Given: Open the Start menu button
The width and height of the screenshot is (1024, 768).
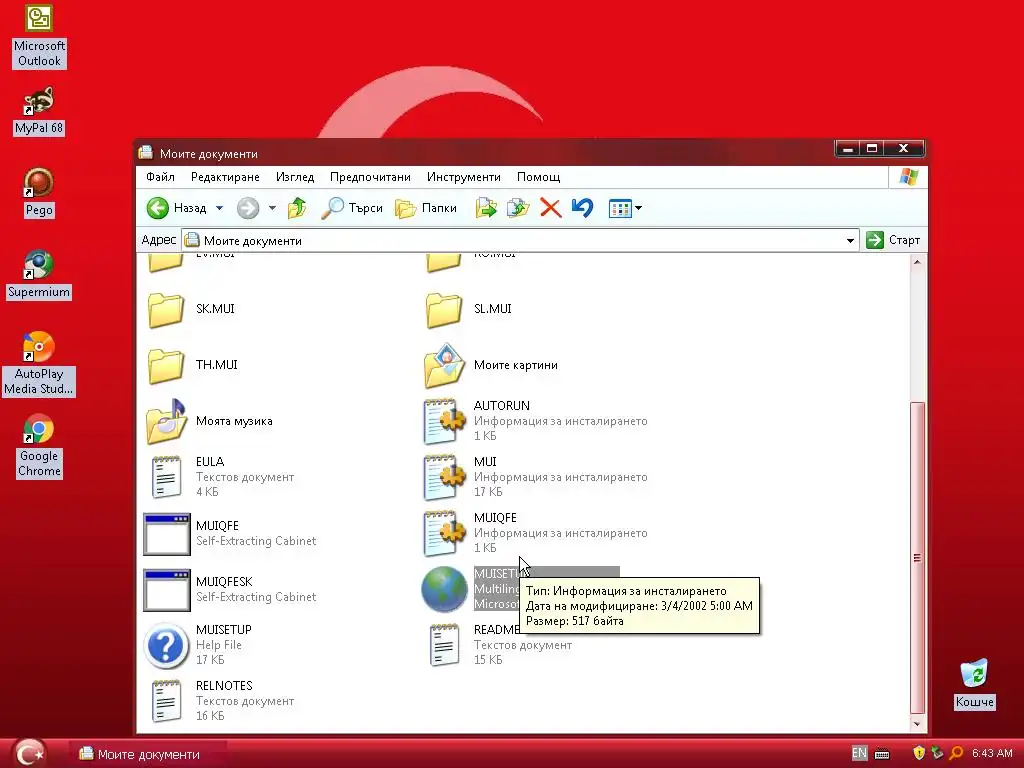Looking at the screenshot, I should pos(30,753).
